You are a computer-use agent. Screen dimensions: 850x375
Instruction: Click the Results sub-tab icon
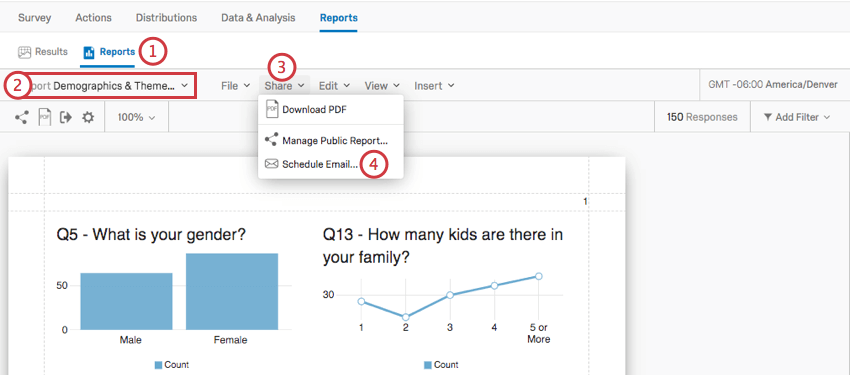pos(24,52)
